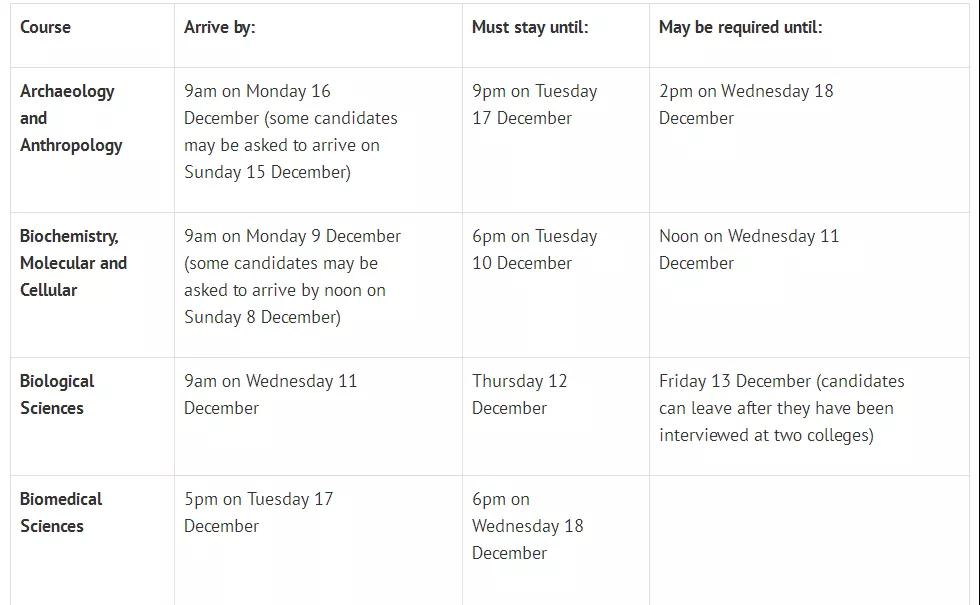Click the "Arrive by:" column header
Screen dimensions: 980x605
220,27
